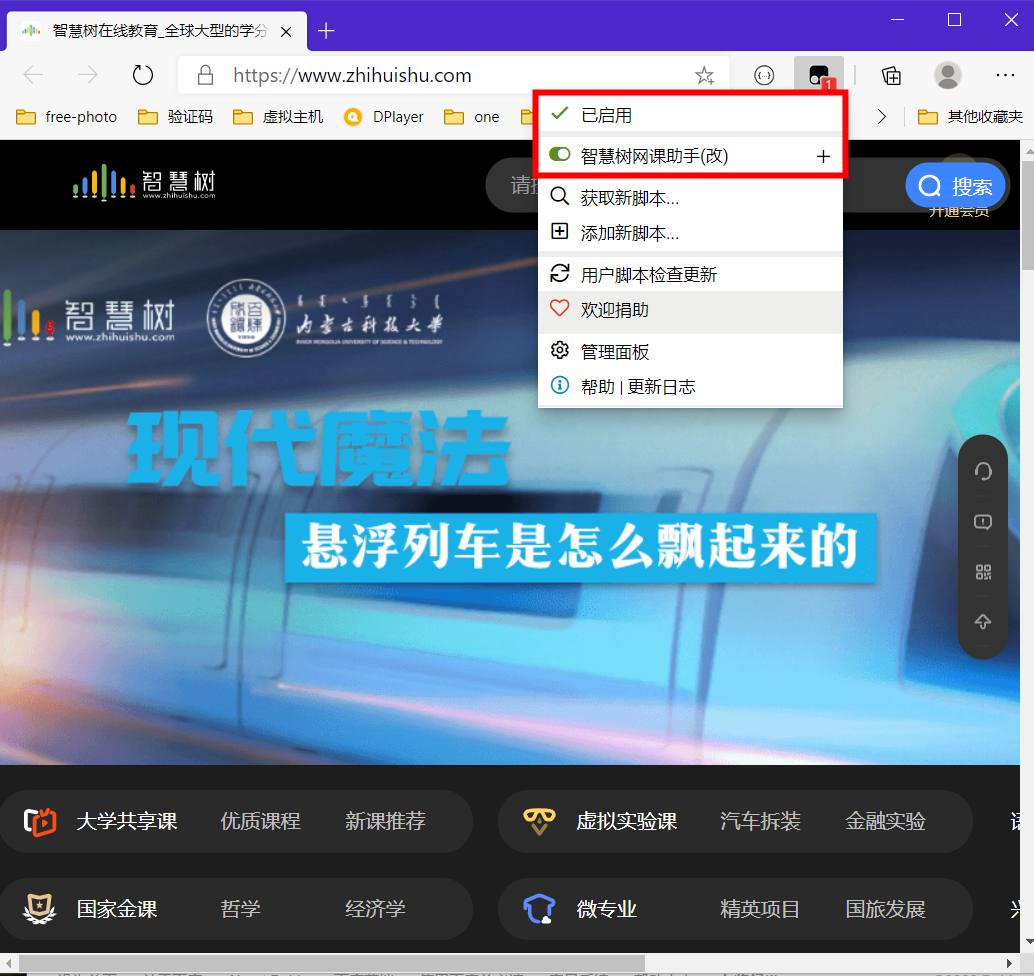
Task: Open 新课推荐 link
Action: click(385, 821)
